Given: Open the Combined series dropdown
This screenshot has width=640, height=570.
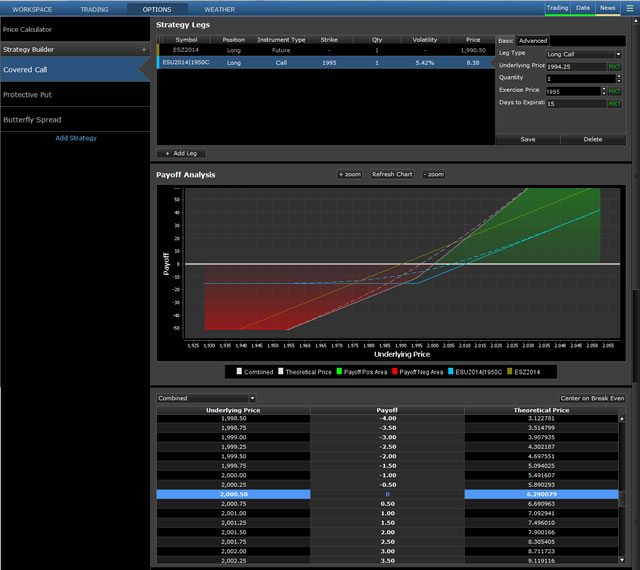Looking at the screenshot, I should coord(206,398).
